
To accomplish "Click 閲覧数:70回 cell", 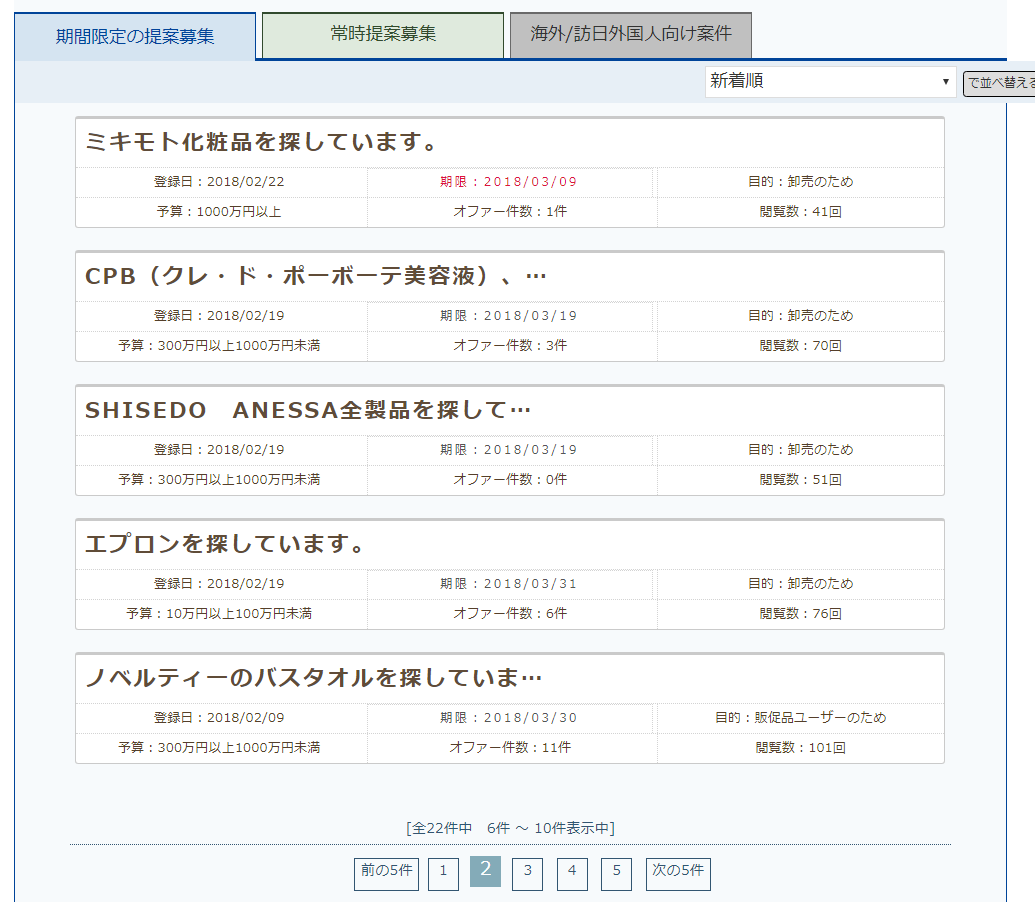I will 801,346.
